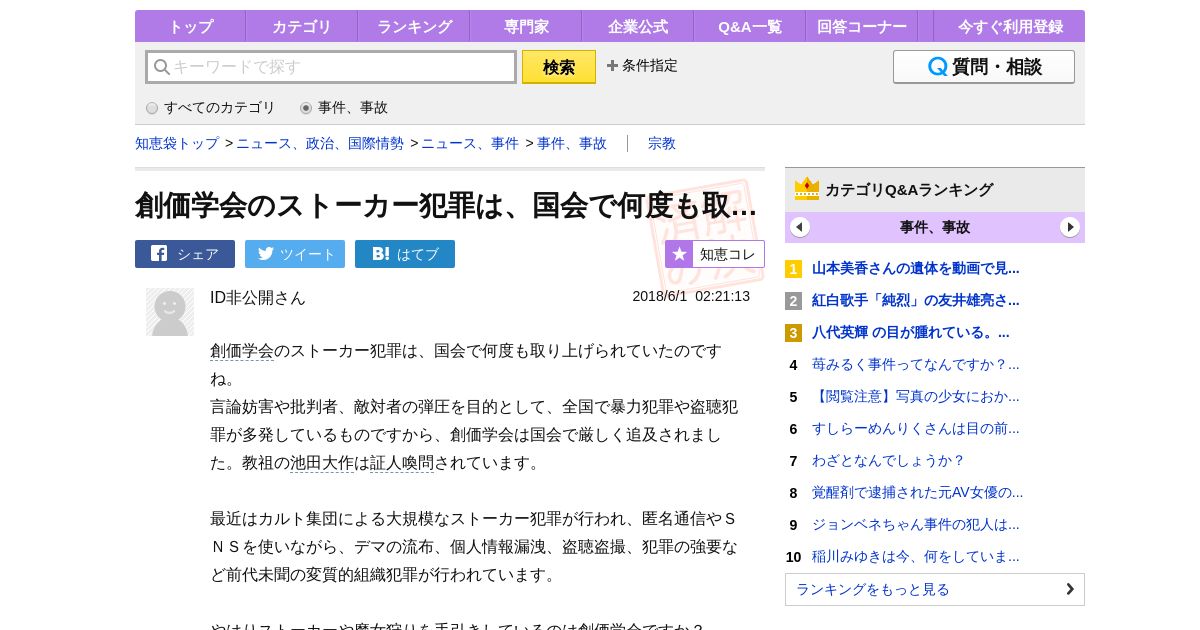Open ranking 8 覚醒剤で逮捕された link
This screenshot has height=630, width=1200.
pyautogui.click(x=918, y=492)
